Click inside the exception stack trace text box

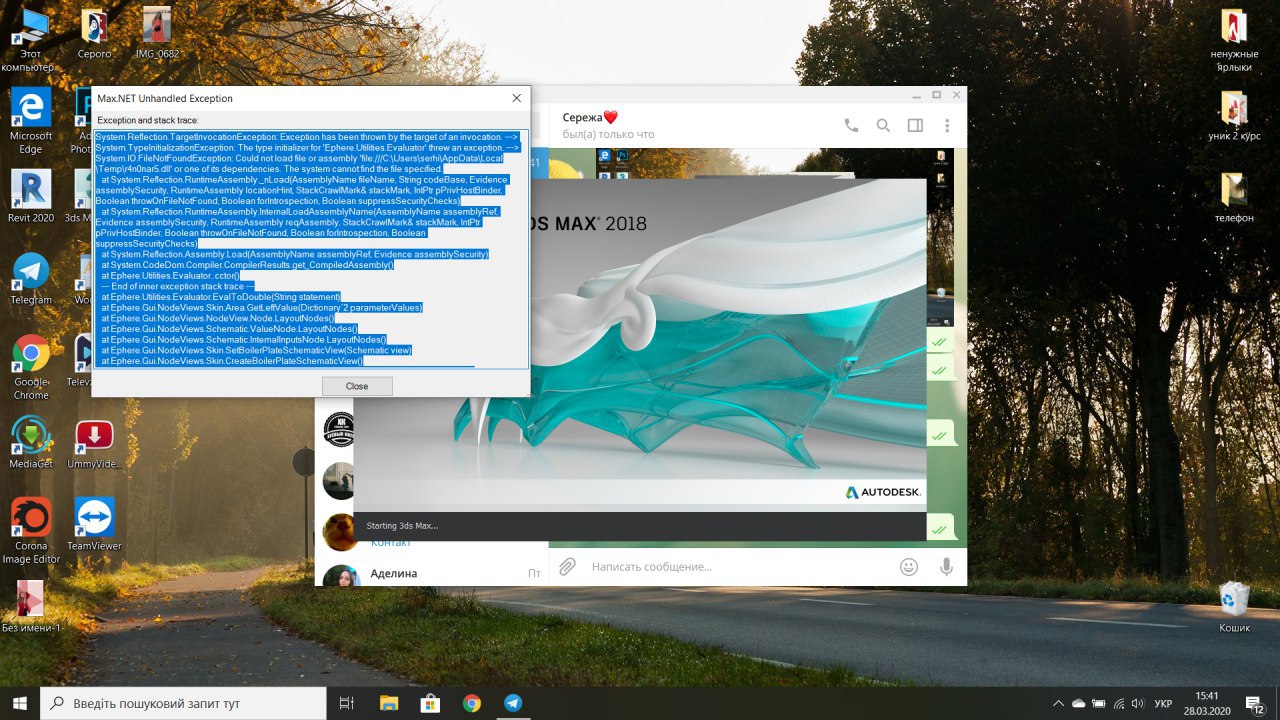311,249
